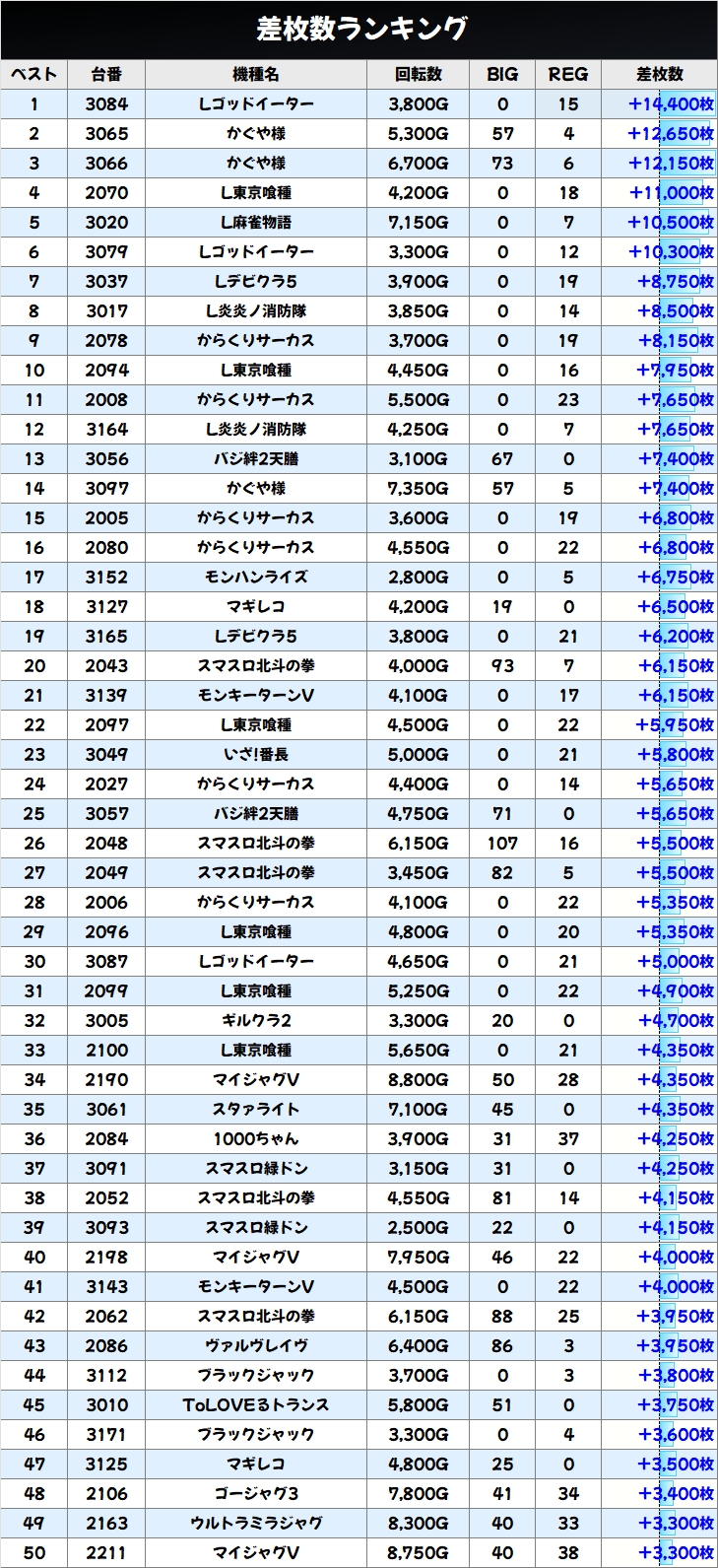Image resolution: width=718 pixels, height=1568 pixels.
Task: Select machine number 3143
Action: [106, 1286]
